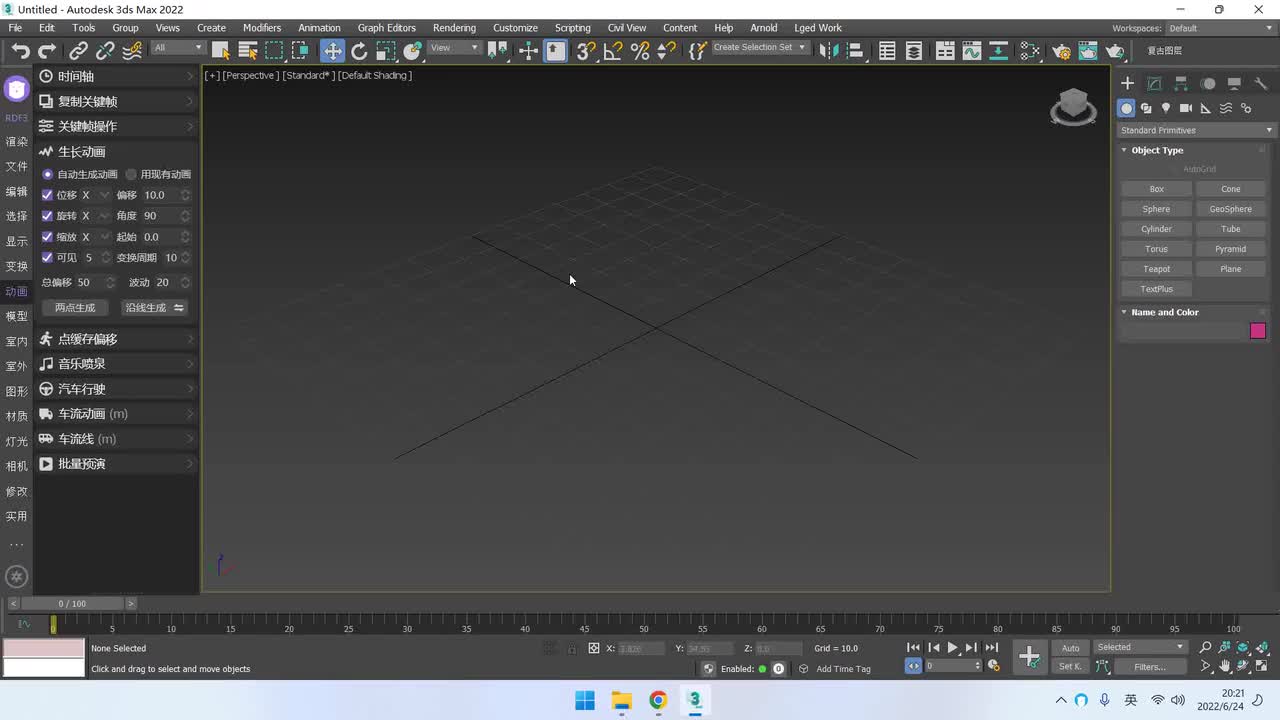1280x720 pixels.
Task: Open the selection filter All dropdown
Action: click(x=177, y=48)
